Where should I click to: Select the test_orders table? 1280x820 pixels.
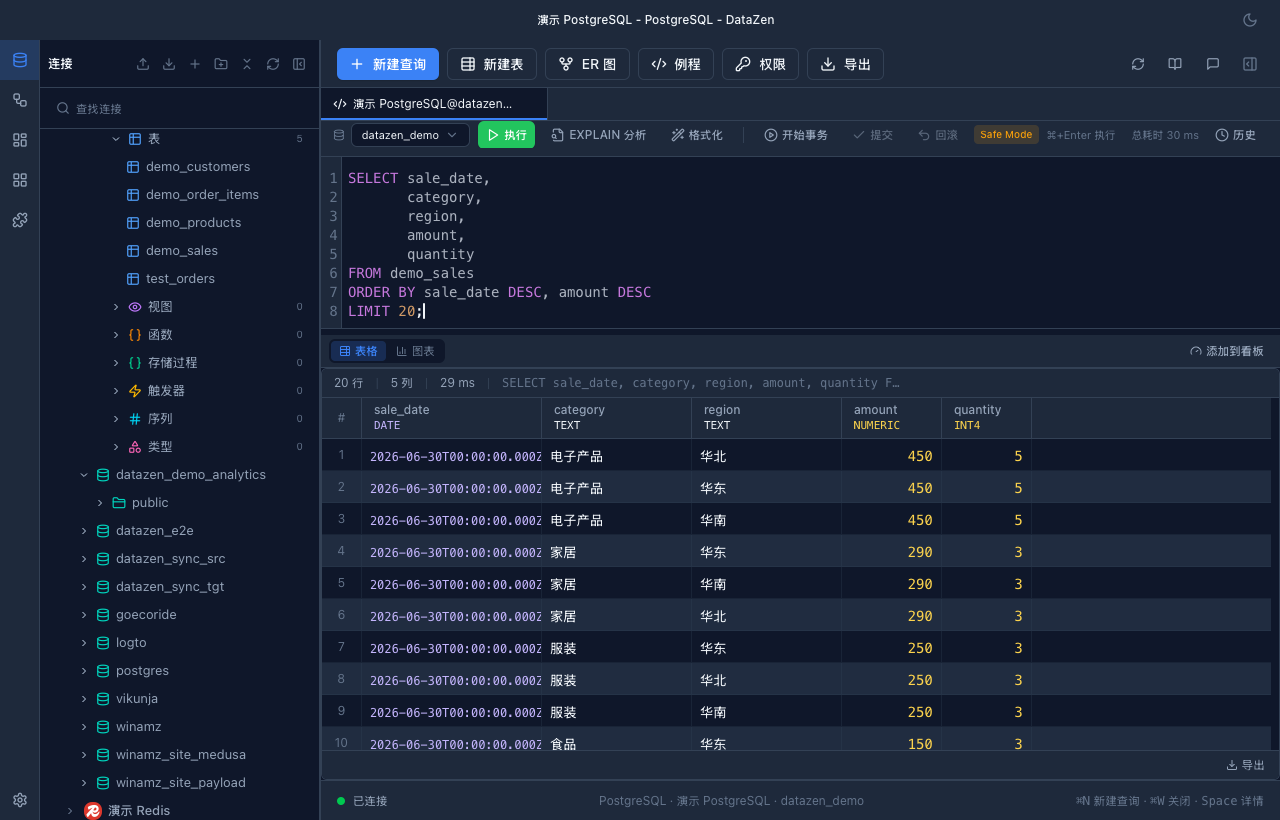coord(180,279)
